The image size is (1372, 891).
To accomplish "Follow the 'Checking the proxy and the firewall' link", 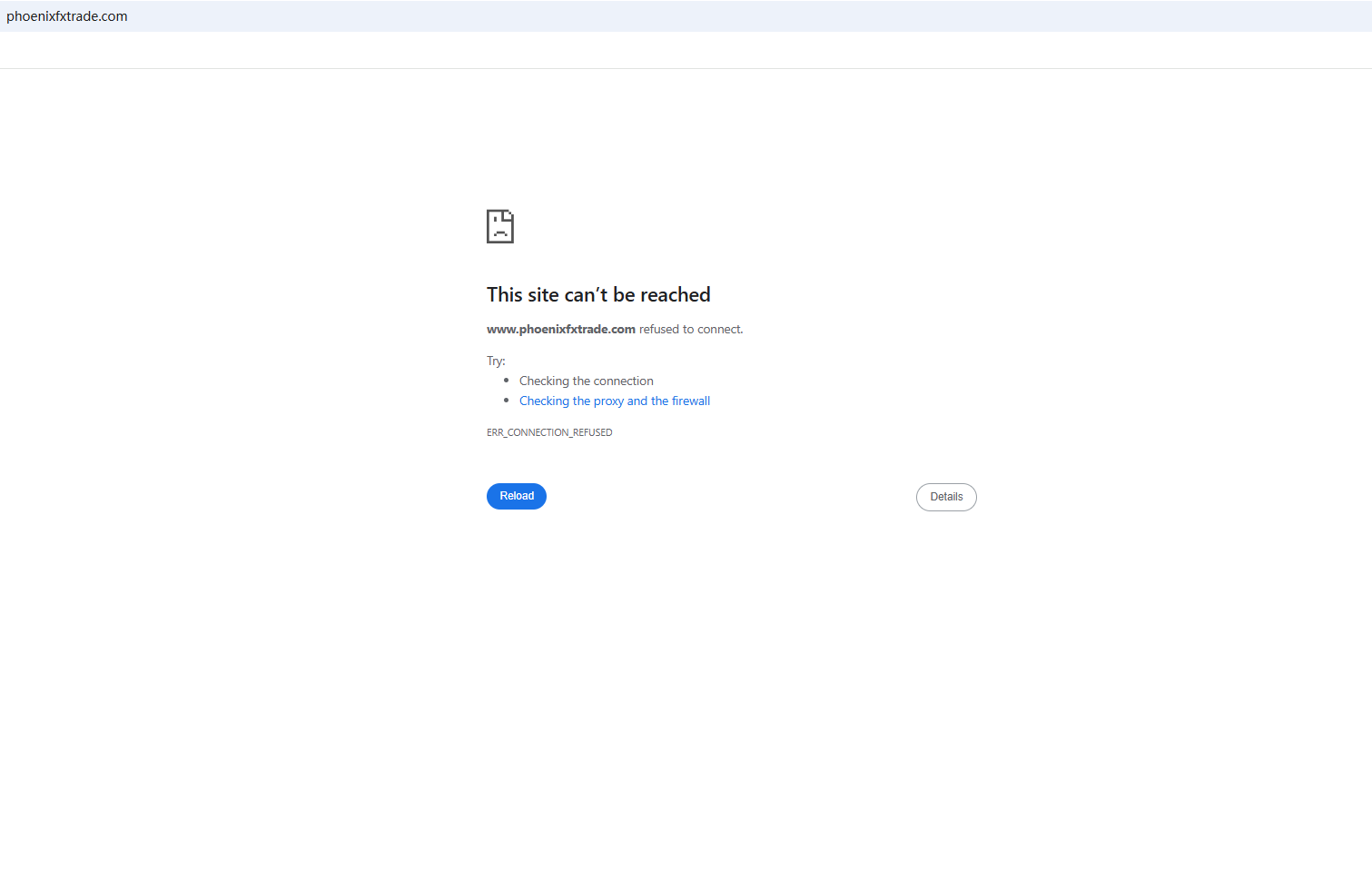I will point(615,401).
